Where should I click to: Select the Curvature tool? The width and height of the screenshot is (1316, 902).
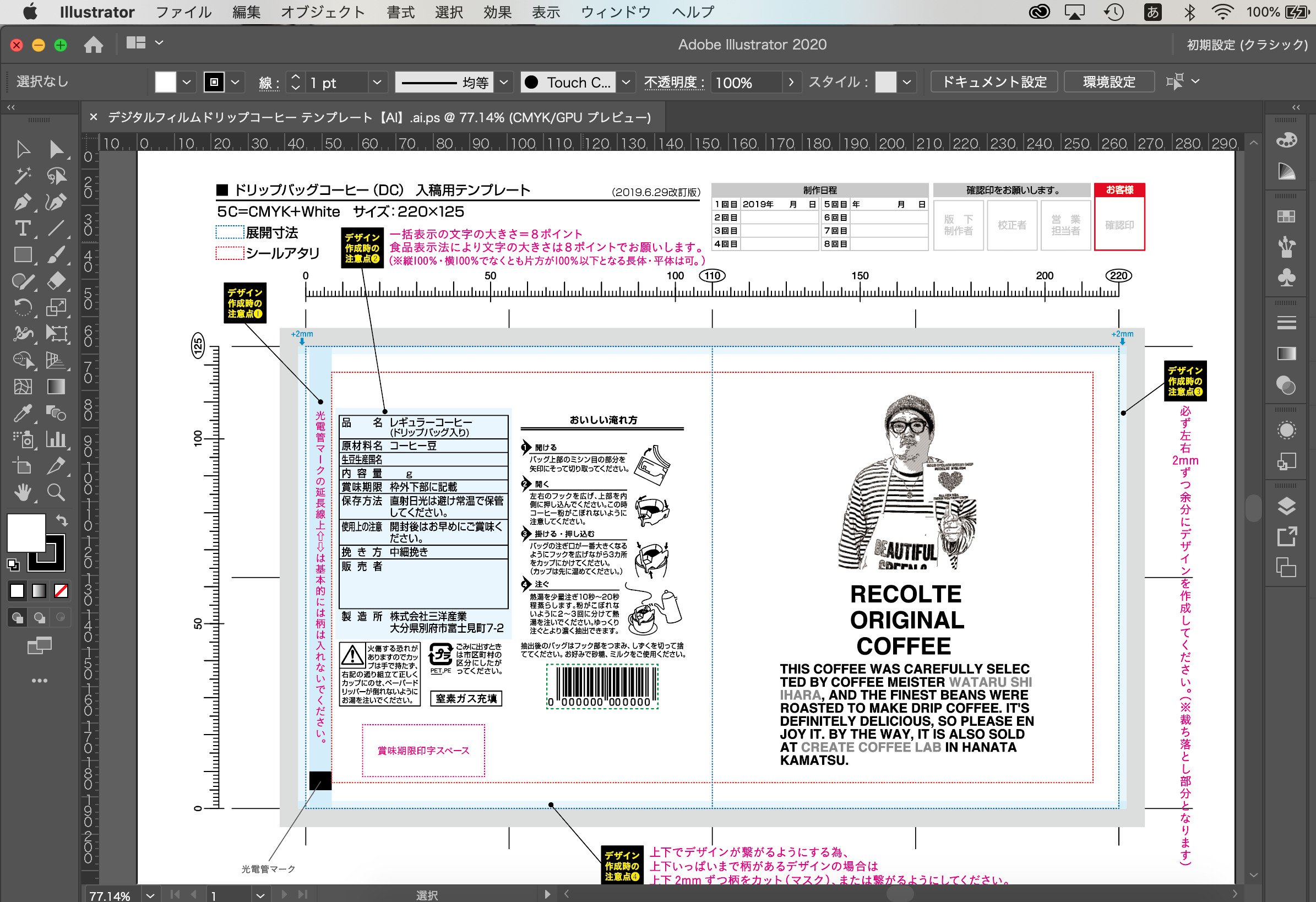(56, 202)
